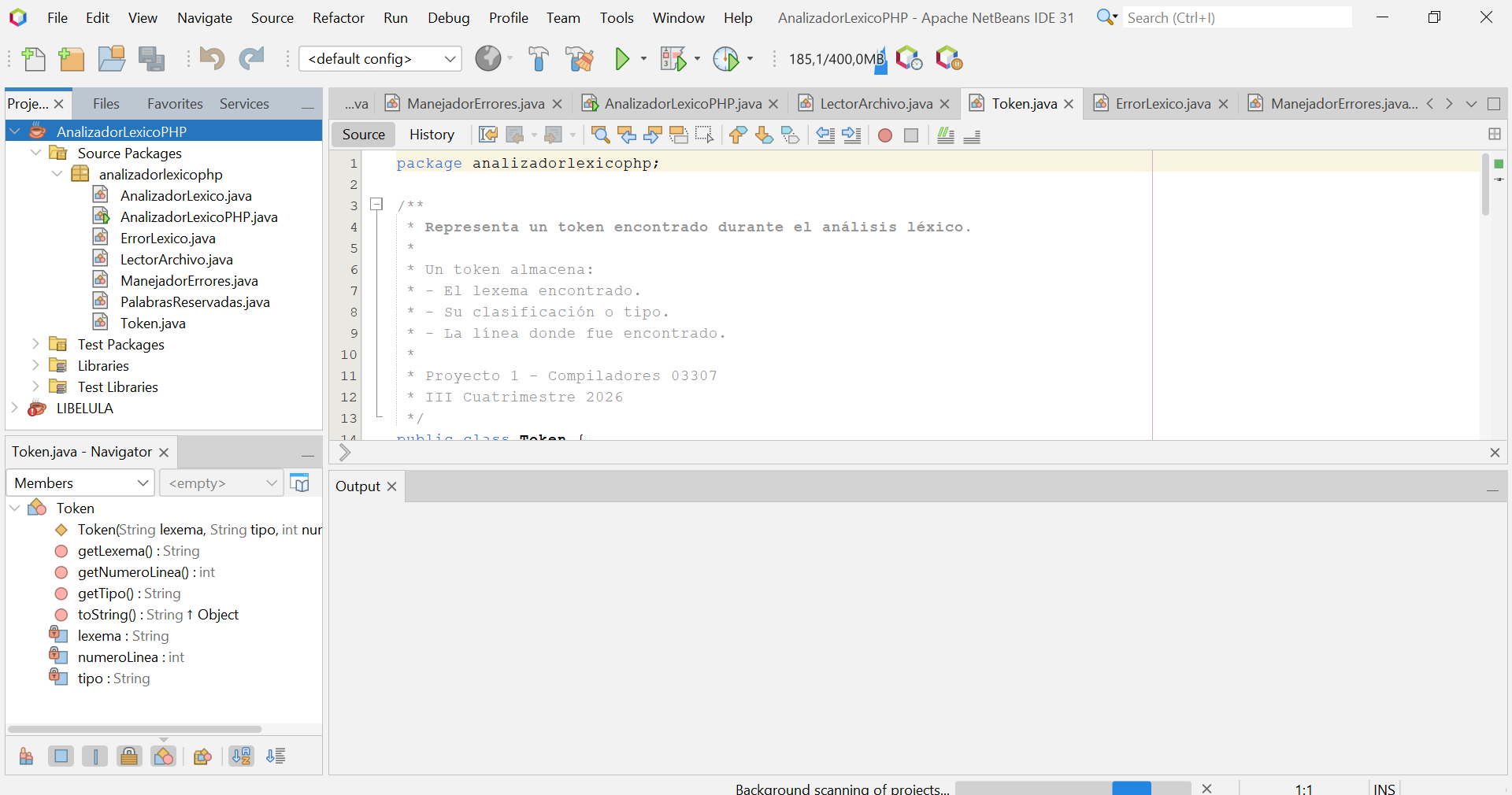
Task: Show the opened documents list arrow
Action: pyautogui.click(x=1471, y=104)
